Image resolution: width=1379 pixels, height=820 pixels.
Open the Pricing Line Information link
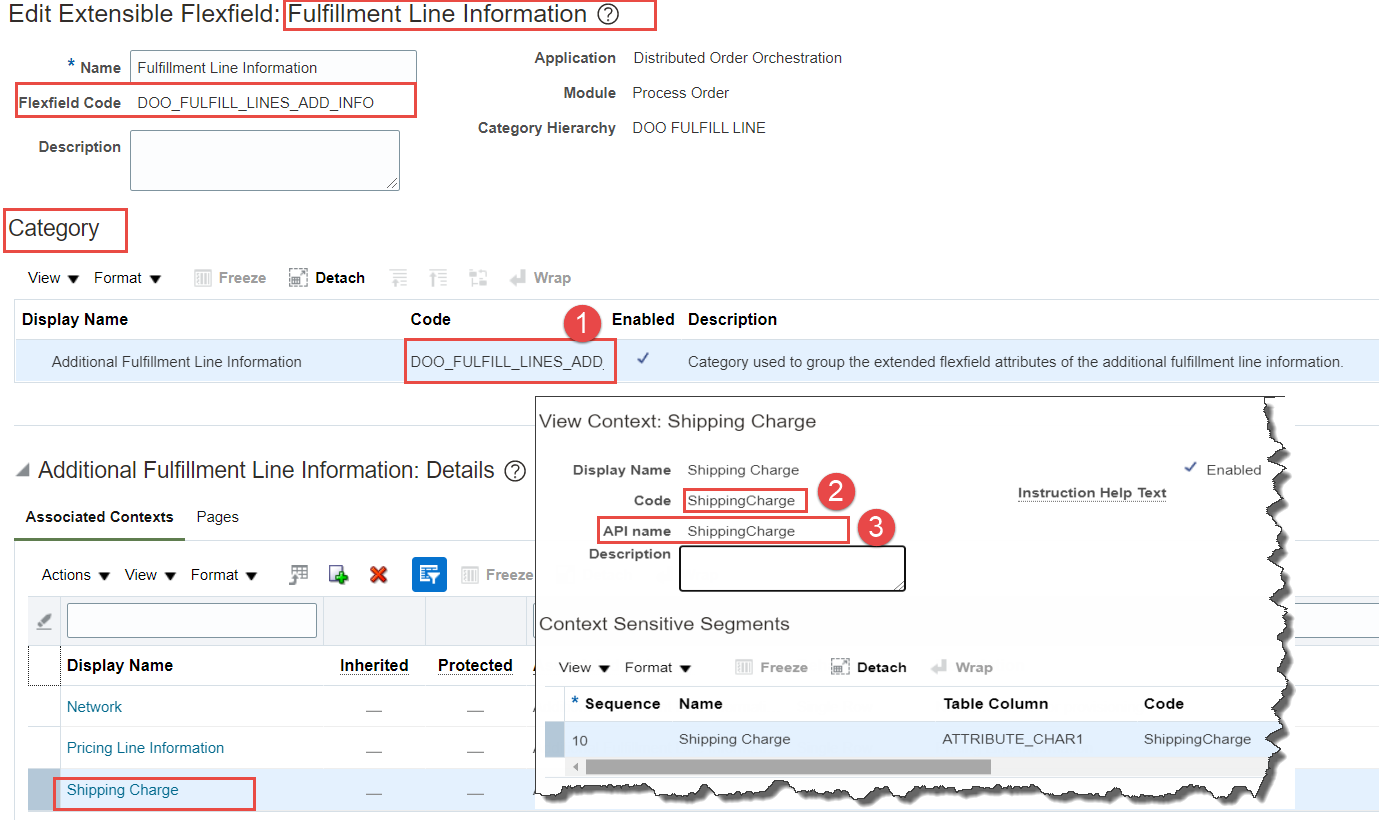pos(145,748)
